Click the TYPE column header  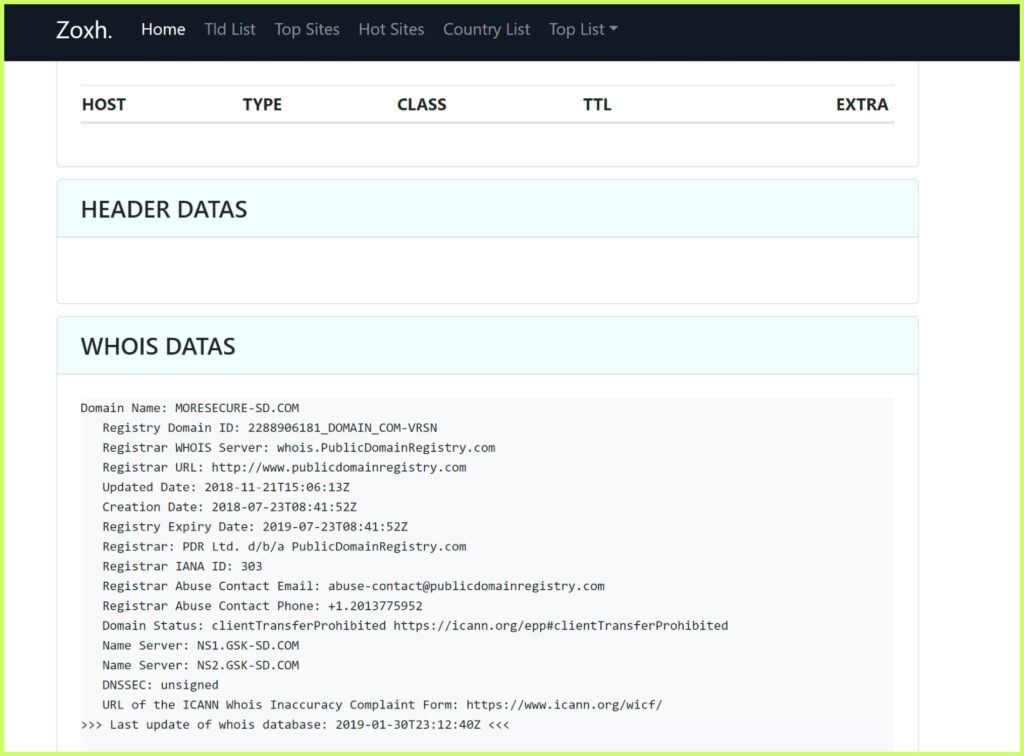point(262,104)
